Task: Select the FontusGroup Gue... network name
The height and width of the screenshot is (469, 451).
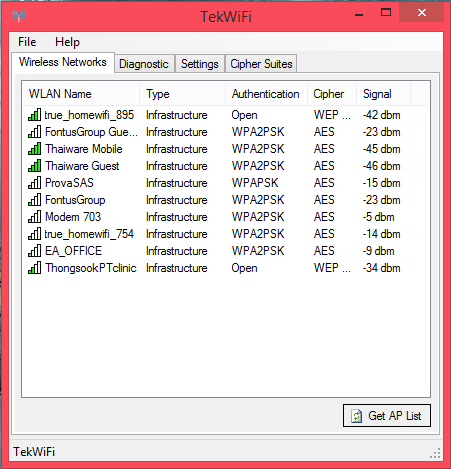Action: 91,132
